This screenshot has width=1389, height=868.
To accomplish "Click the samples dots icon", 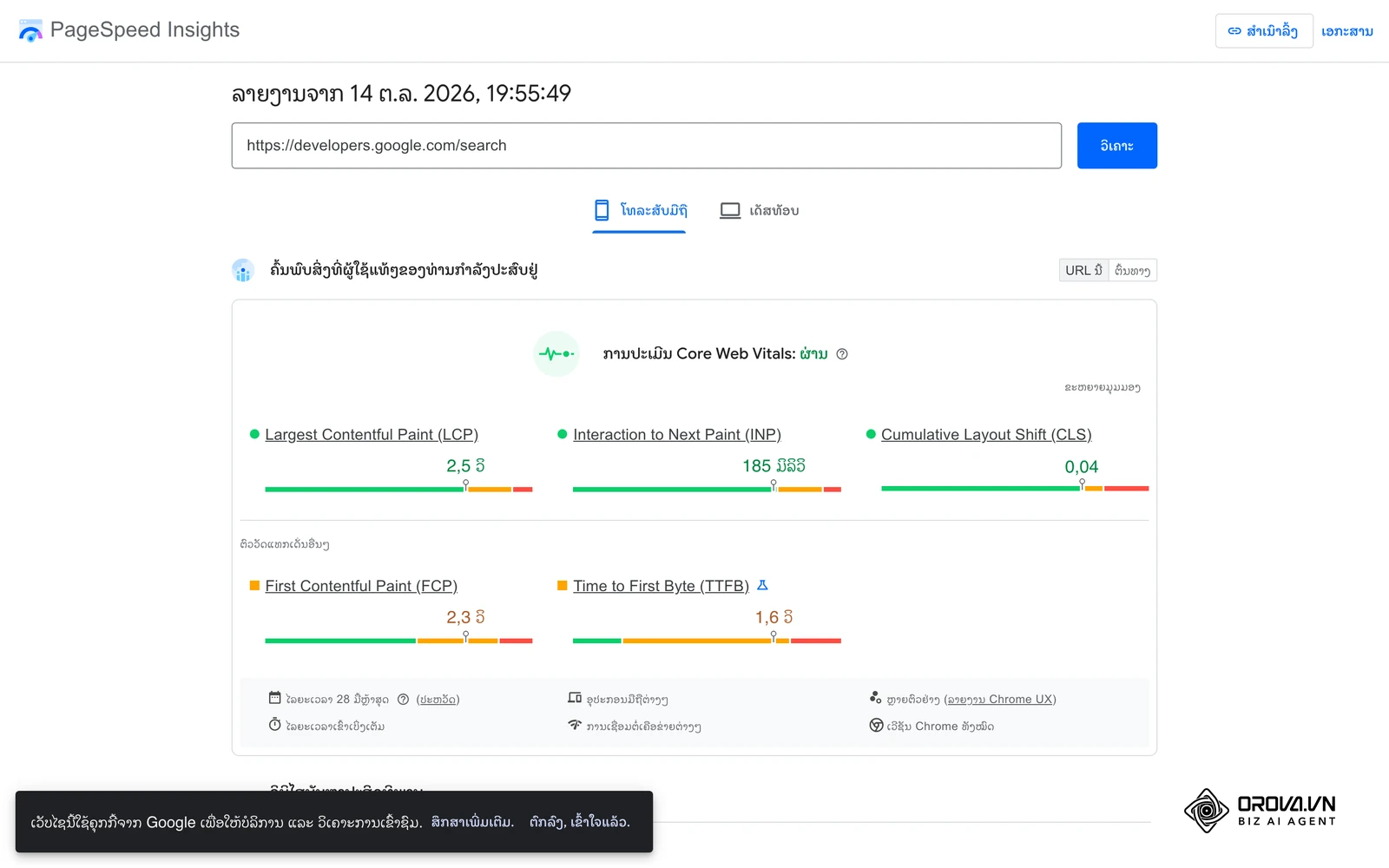I will pyautogui.click(x=875, y=698).
